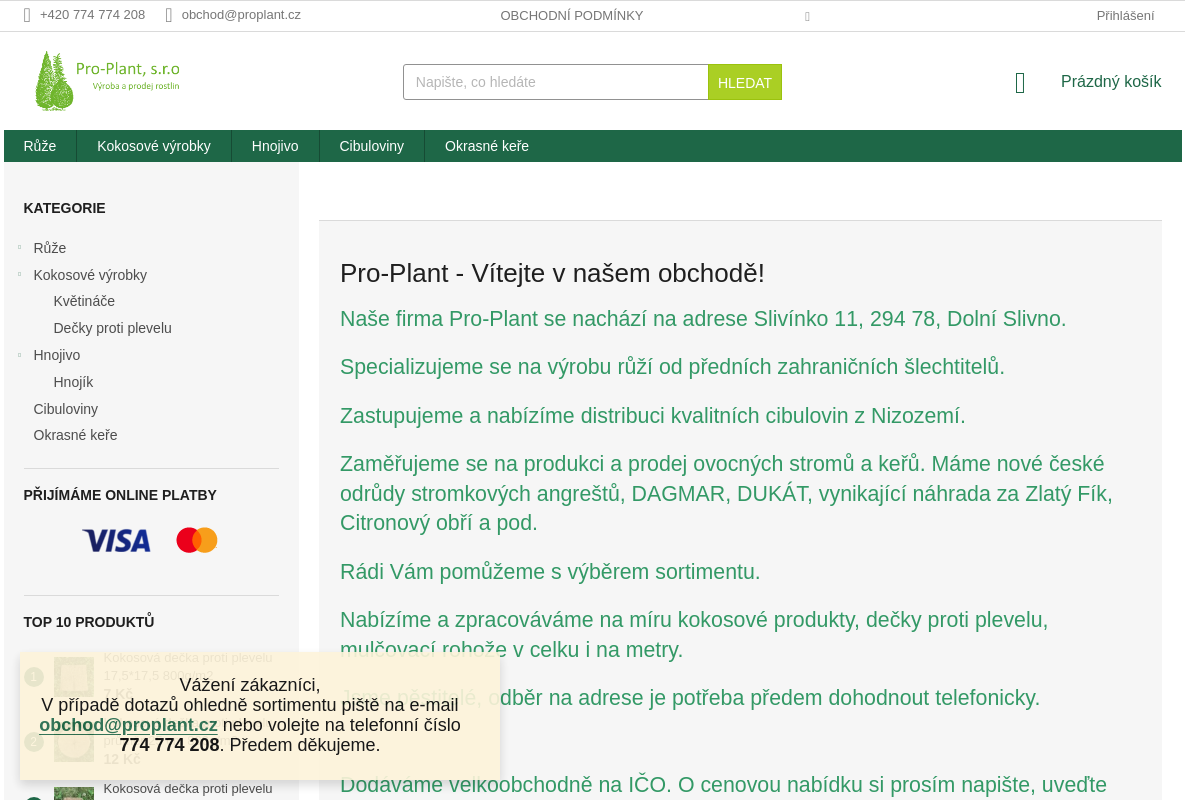This screenshot has height=800, width=1200.
Task: Click the Přijímáme online platby heading
Action: pyautogui.click(x=120, y=495)
